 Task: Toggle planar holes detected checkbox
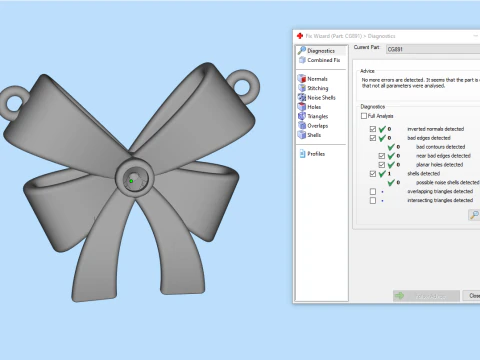tap(382, 165)
